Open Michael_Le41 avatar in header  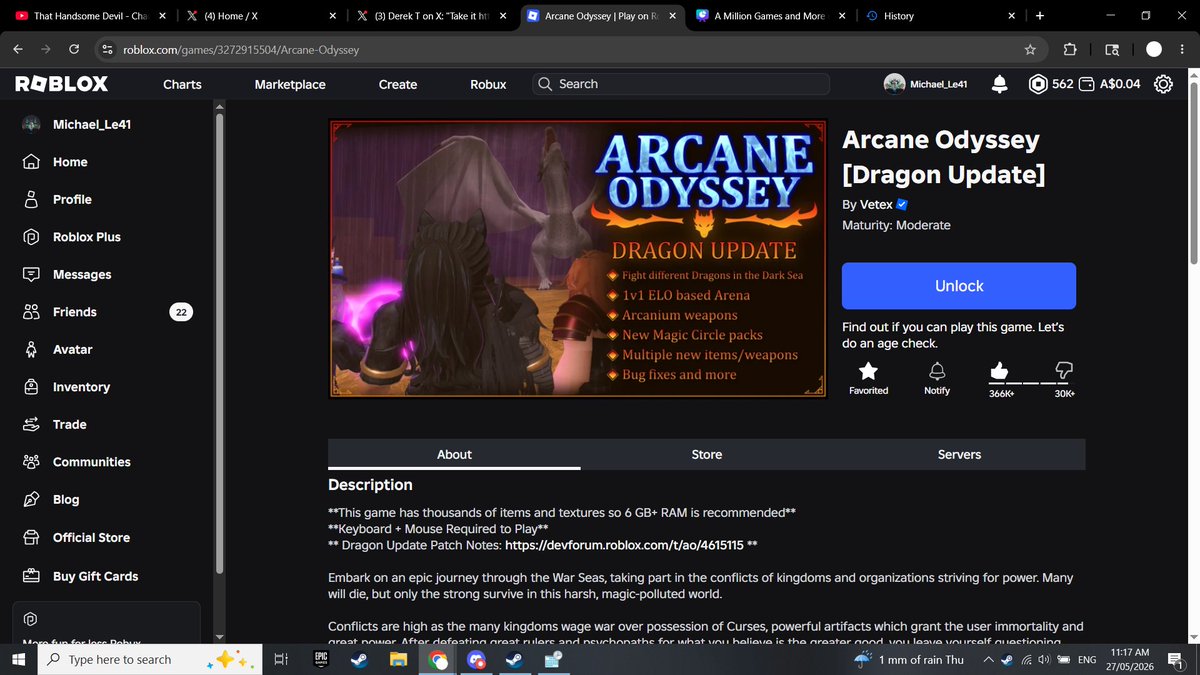(x=894, y=85)
